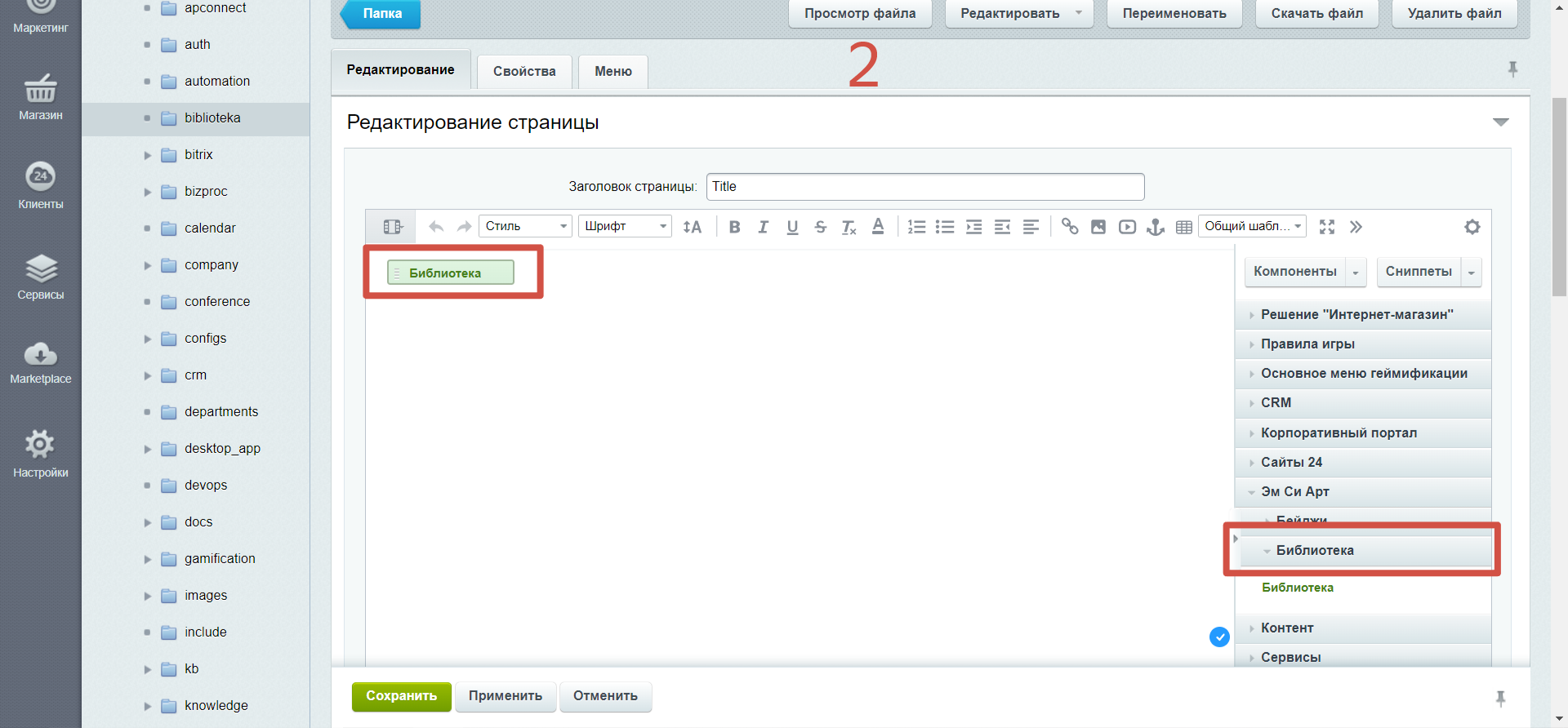Image resolution: width=1568 pixels, height=728 pixels.
Task: Apply italic formatting
Action: 763,227
